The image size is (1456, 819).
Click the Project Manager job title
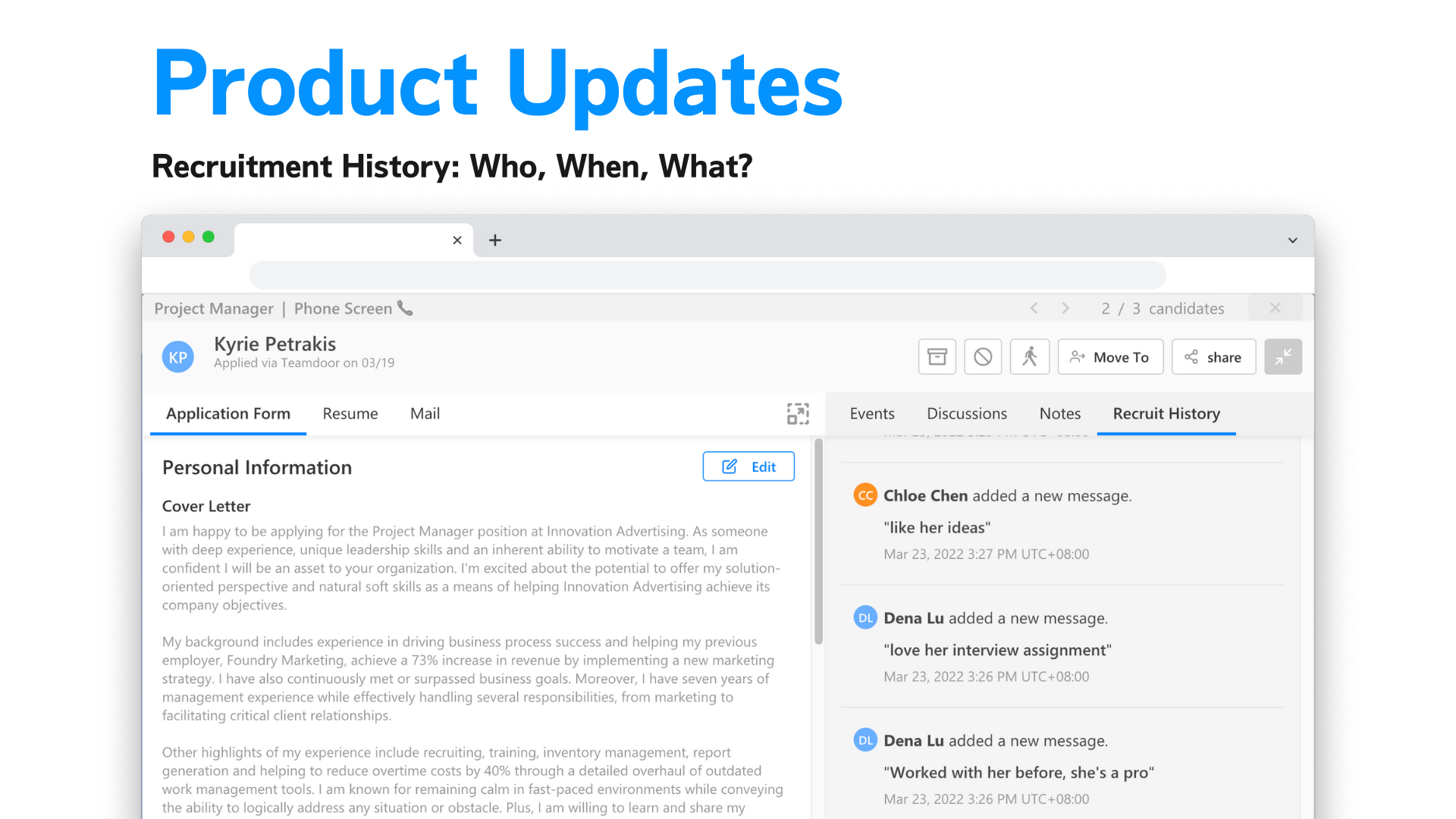(x=214, y=309)
